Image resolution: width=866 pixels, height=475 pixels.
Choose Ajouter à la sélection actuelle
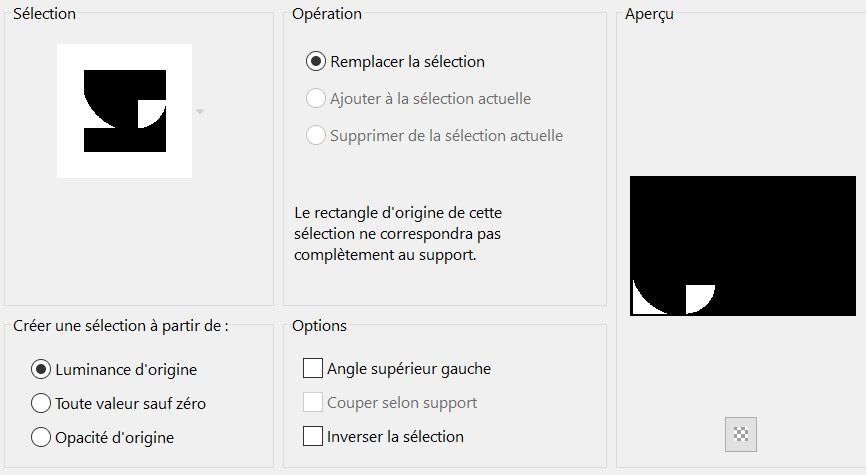(316, 99)
